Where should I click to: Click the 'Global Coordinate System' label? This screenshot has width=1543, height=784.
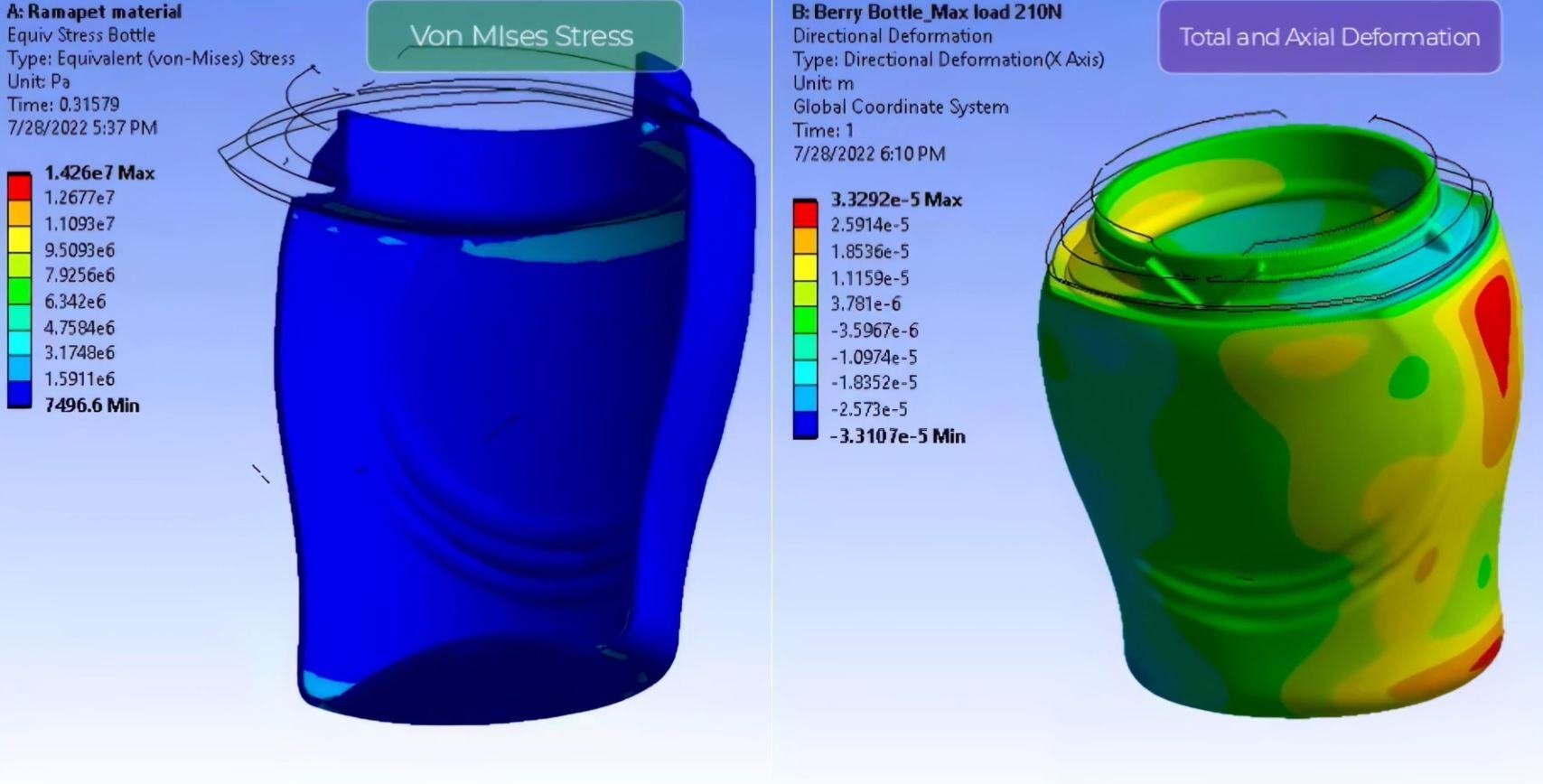(901, 107)
